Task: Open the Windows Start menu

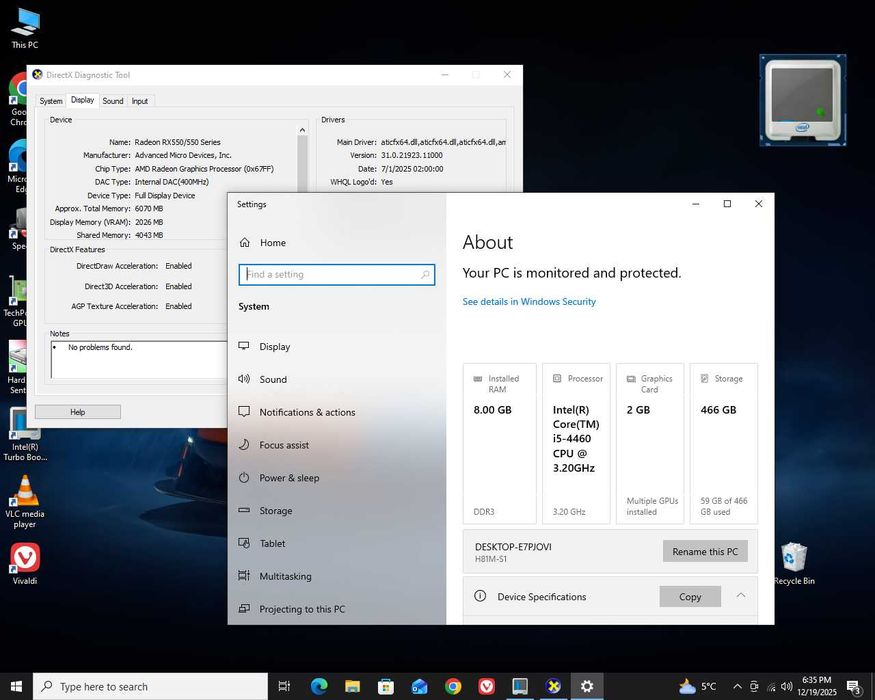Action: pos(16,686)
